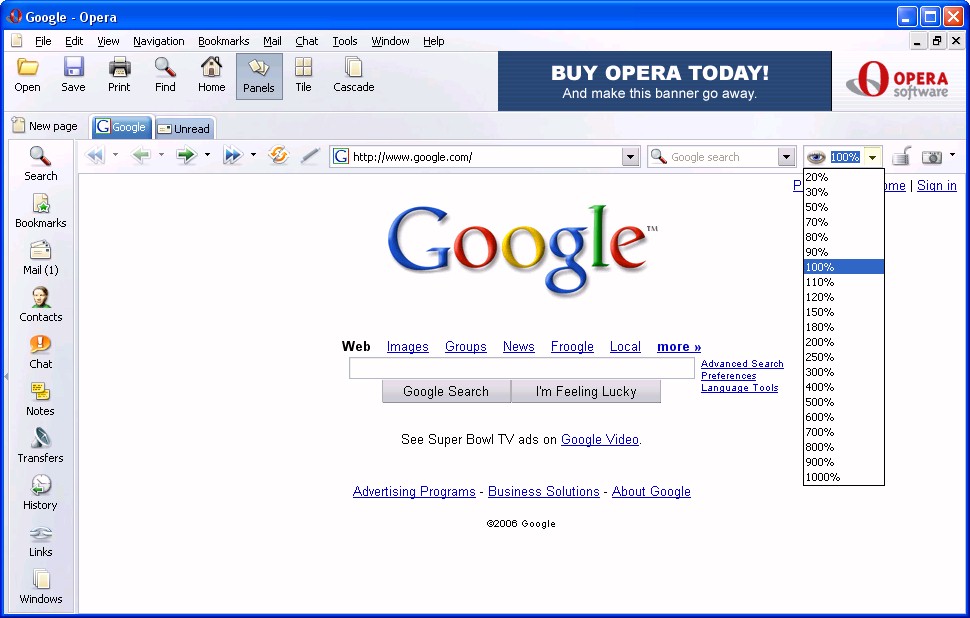The width and height of the screenshot is (970, 618).
Task: Click the Google search text box
Action: pyautogui.click(x=521, y=368)
